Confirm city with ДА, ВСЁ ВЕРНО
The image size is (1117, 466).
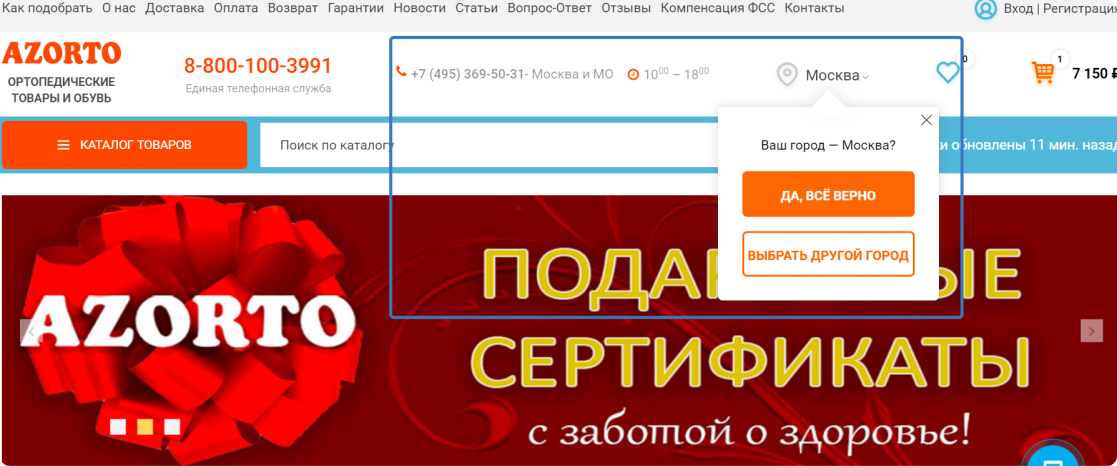828,194
